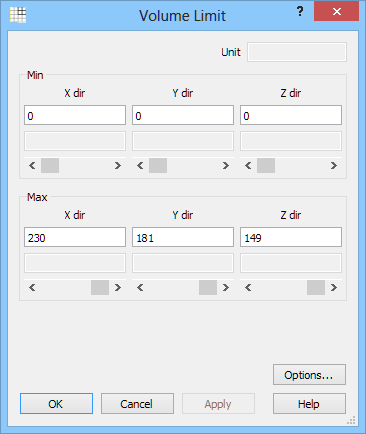Screen dimensions: 366x434
Task: Open the Options... dialog
Action: point(309,375)
